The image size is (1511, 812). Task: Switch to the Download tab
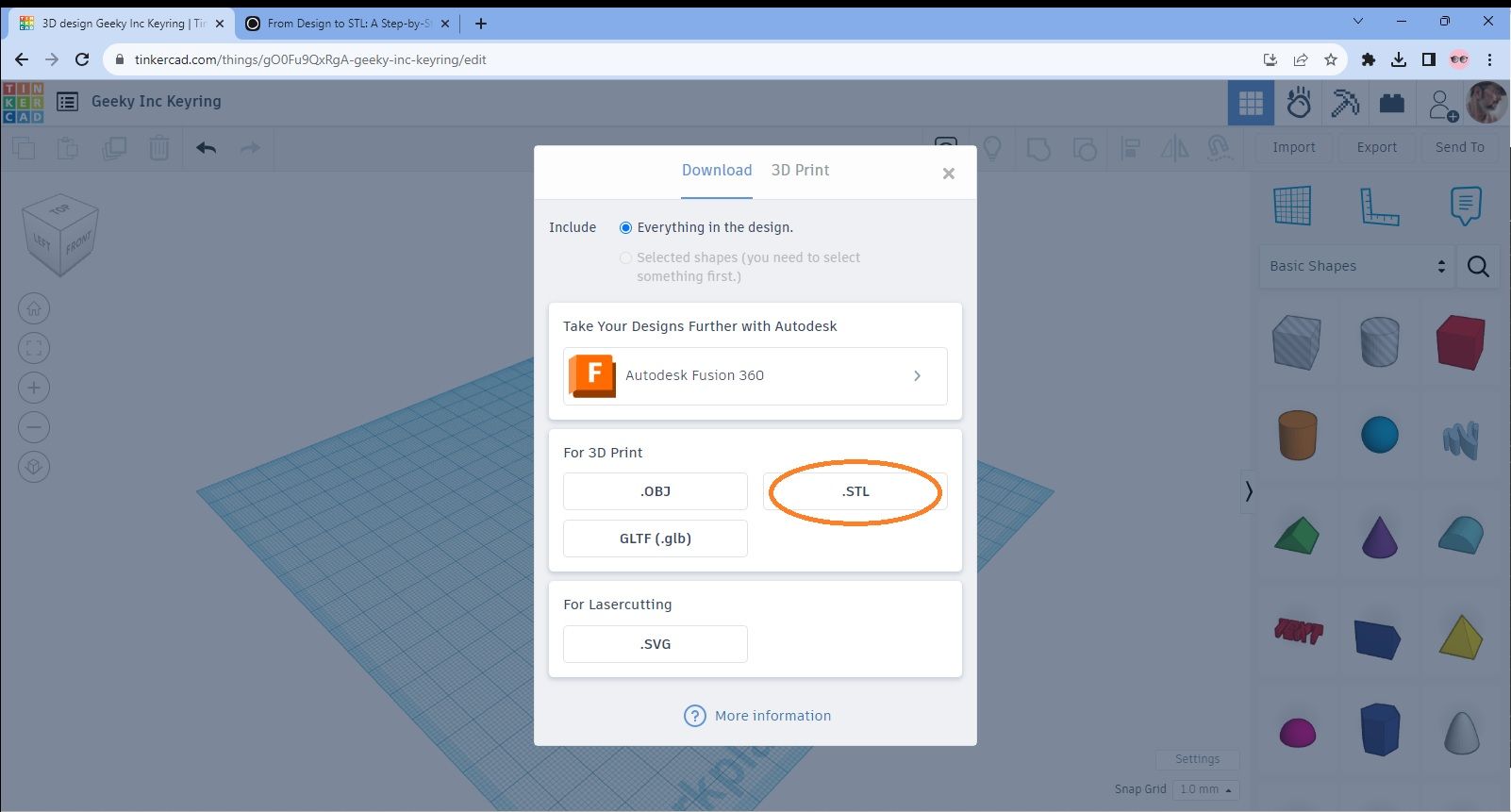click(717, 171)
